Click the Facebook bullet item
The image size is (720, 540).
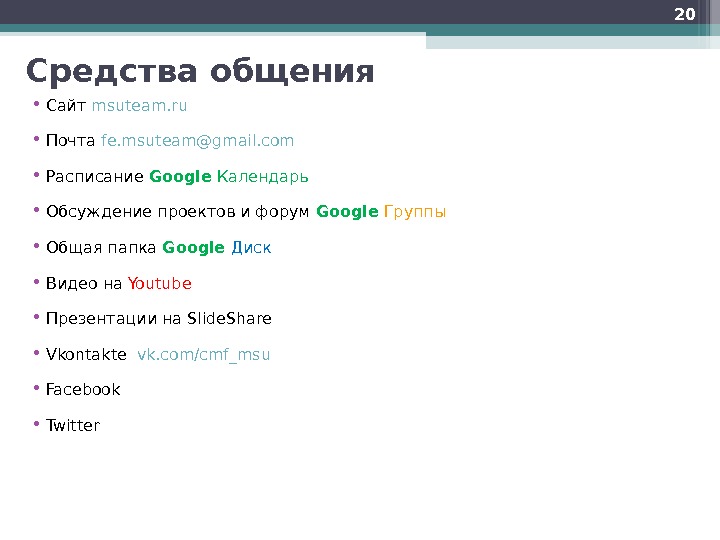(x=83, y=389)
